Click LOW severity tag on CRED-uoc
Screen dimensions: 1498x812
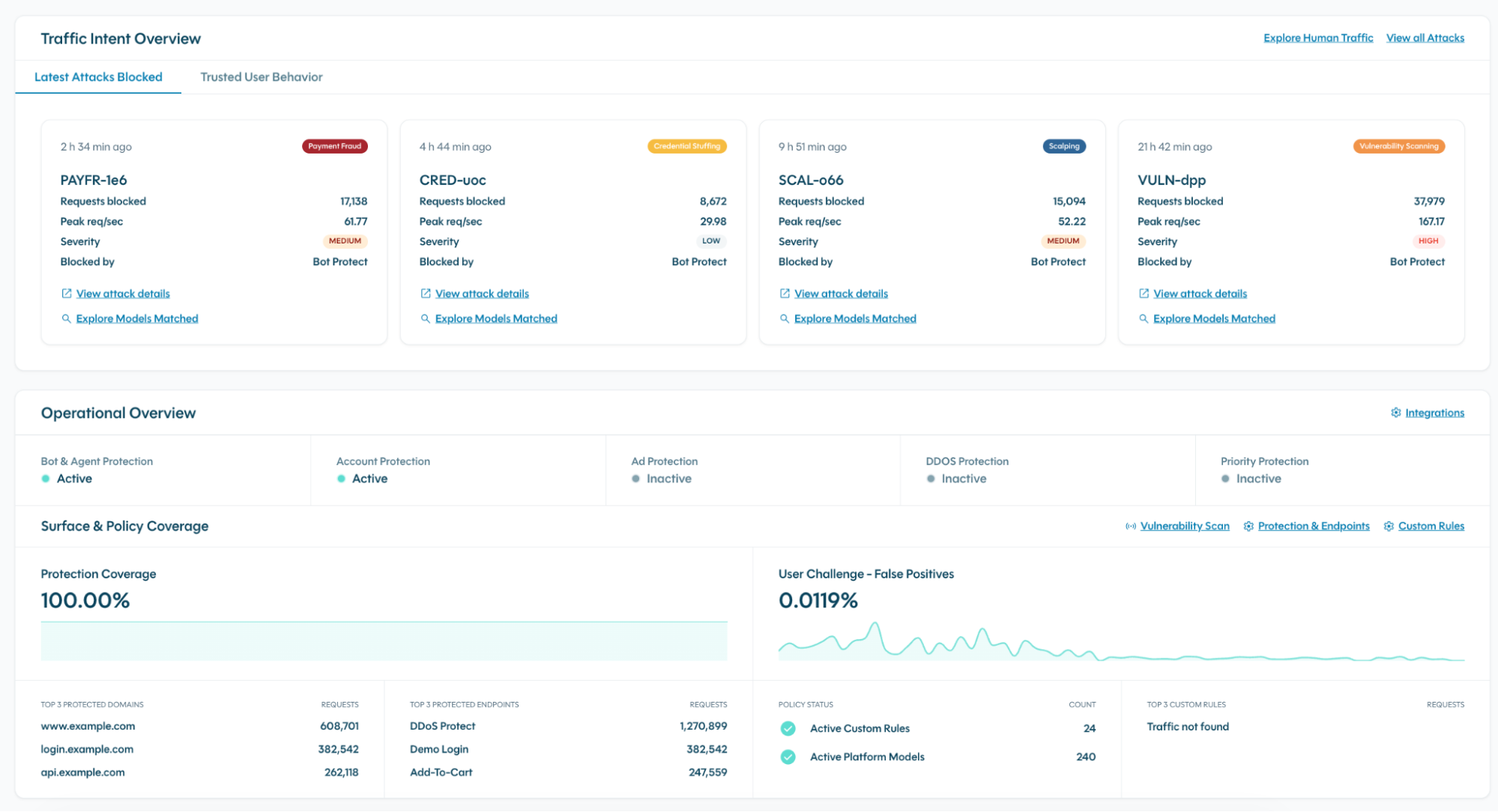click(710, 241)
